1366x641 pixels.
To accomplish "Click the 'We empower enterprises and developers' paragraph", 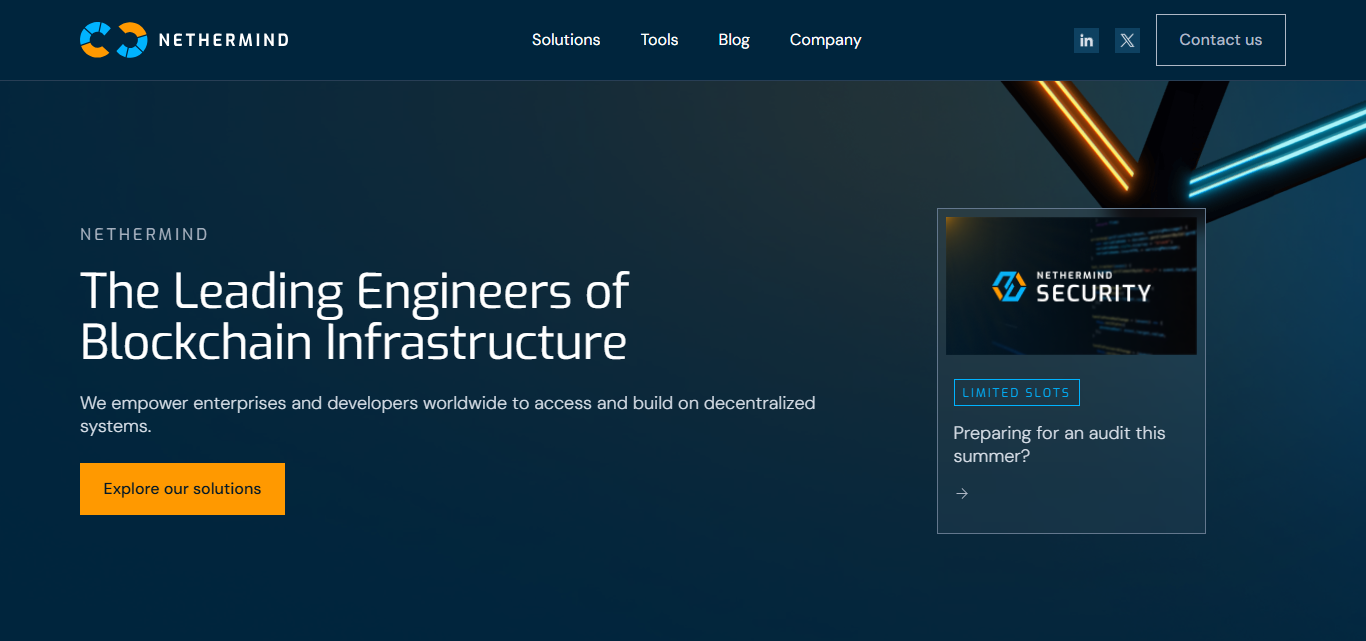I will click(448, 414).
